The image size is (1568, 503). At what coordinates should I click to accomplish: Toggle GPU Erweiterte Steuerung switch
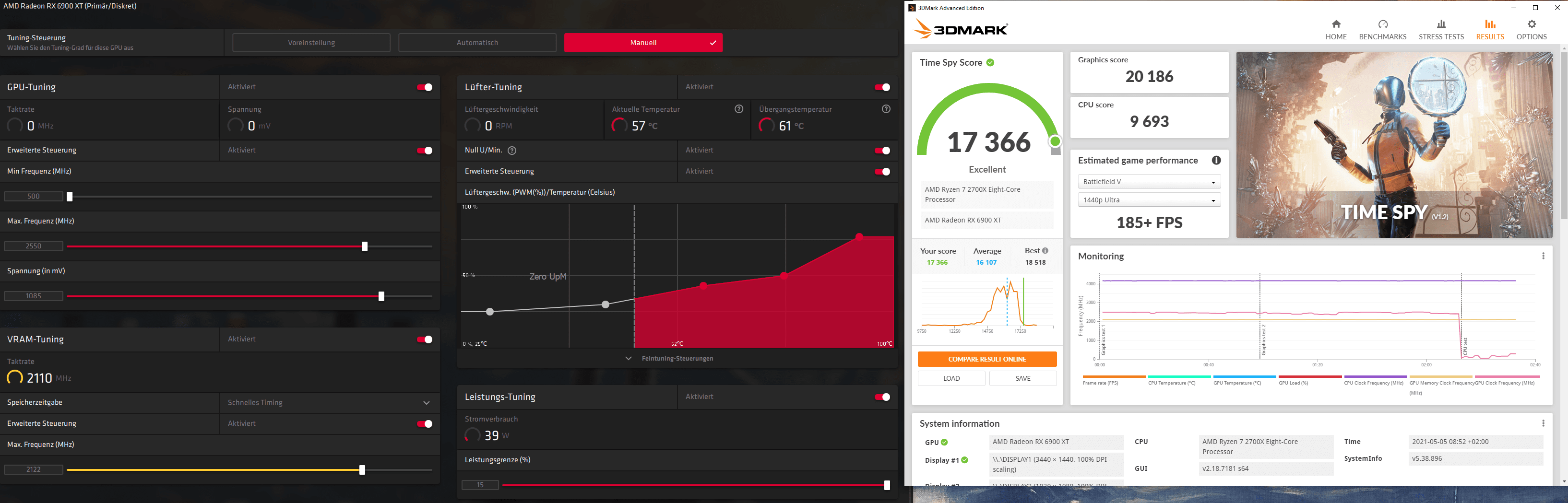coord(424,150)
